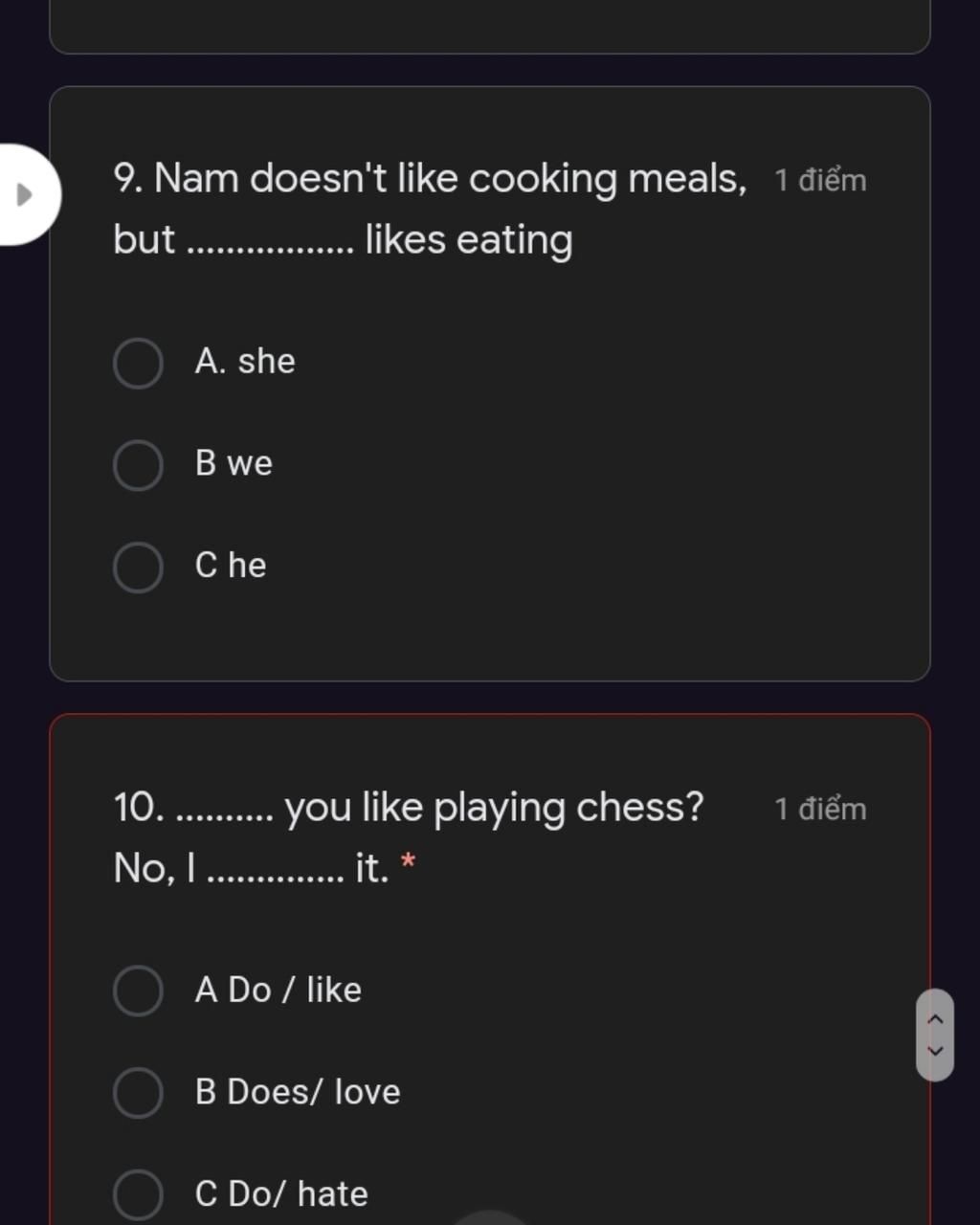Select answer C he for question 9
980x1225 pixels.
138,568
